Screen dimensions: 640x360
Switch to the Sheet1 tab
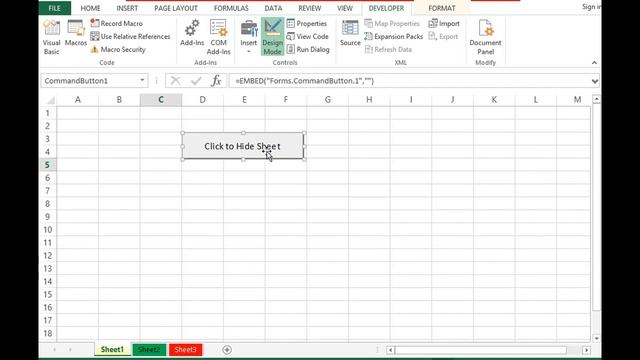point(112,349)
